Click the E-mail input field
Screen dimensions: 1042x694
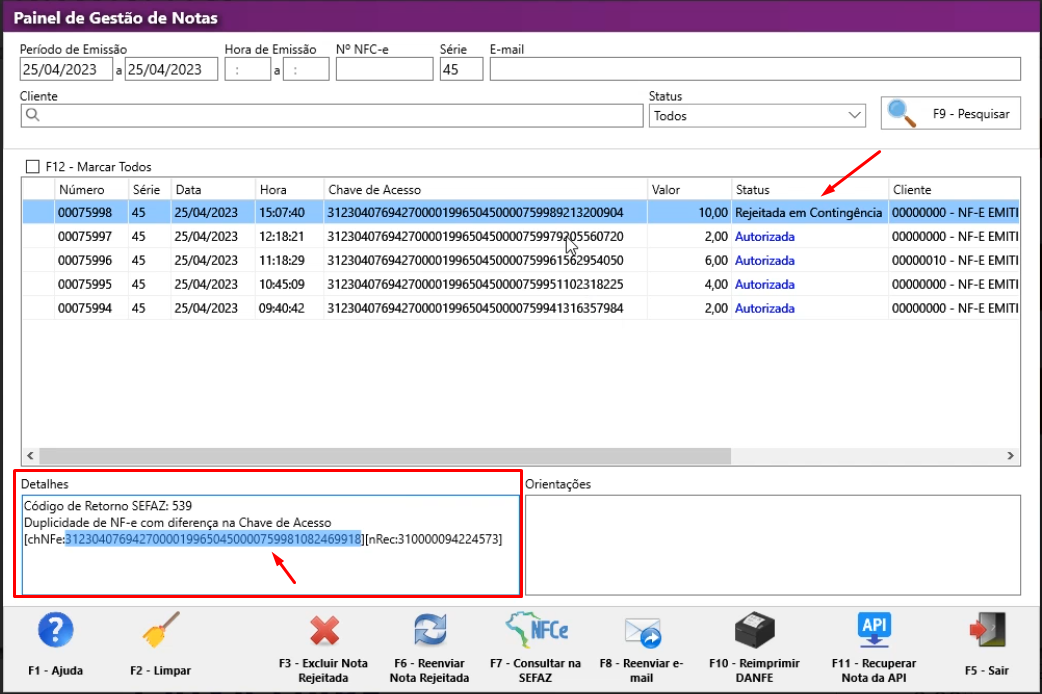coord(755,69)
